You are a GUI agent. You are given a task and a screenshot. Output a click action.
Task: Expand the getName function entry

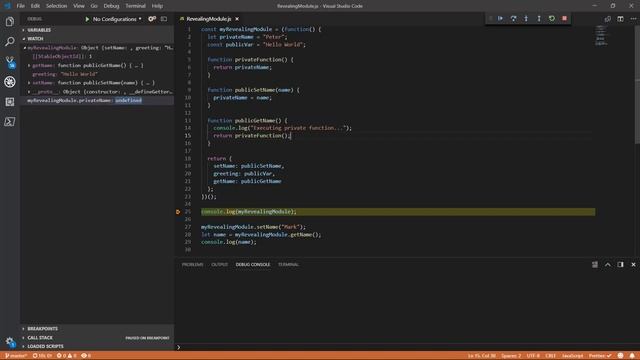[x=29, y=65]
